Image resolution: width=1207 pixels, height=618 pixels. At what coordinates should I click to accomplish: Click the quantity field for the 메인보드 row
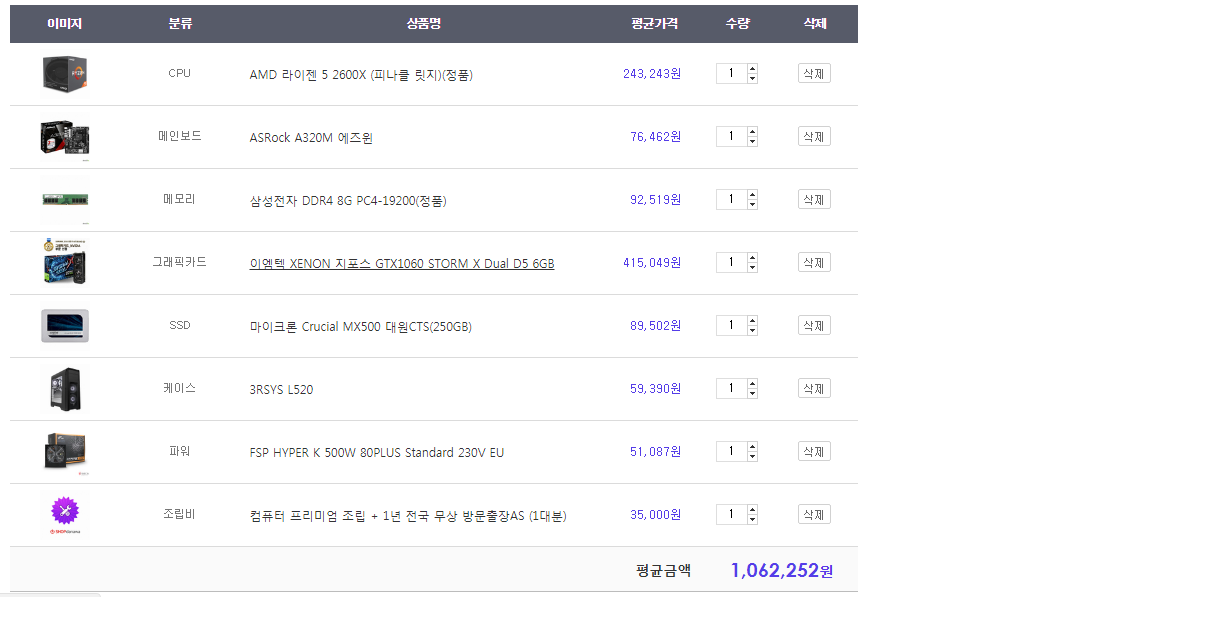731,136
